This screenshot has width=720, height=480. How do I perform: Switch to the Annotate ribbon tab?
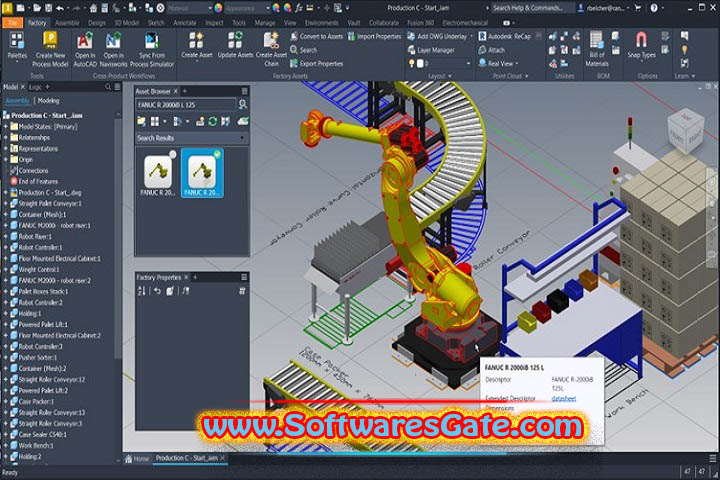183,23
